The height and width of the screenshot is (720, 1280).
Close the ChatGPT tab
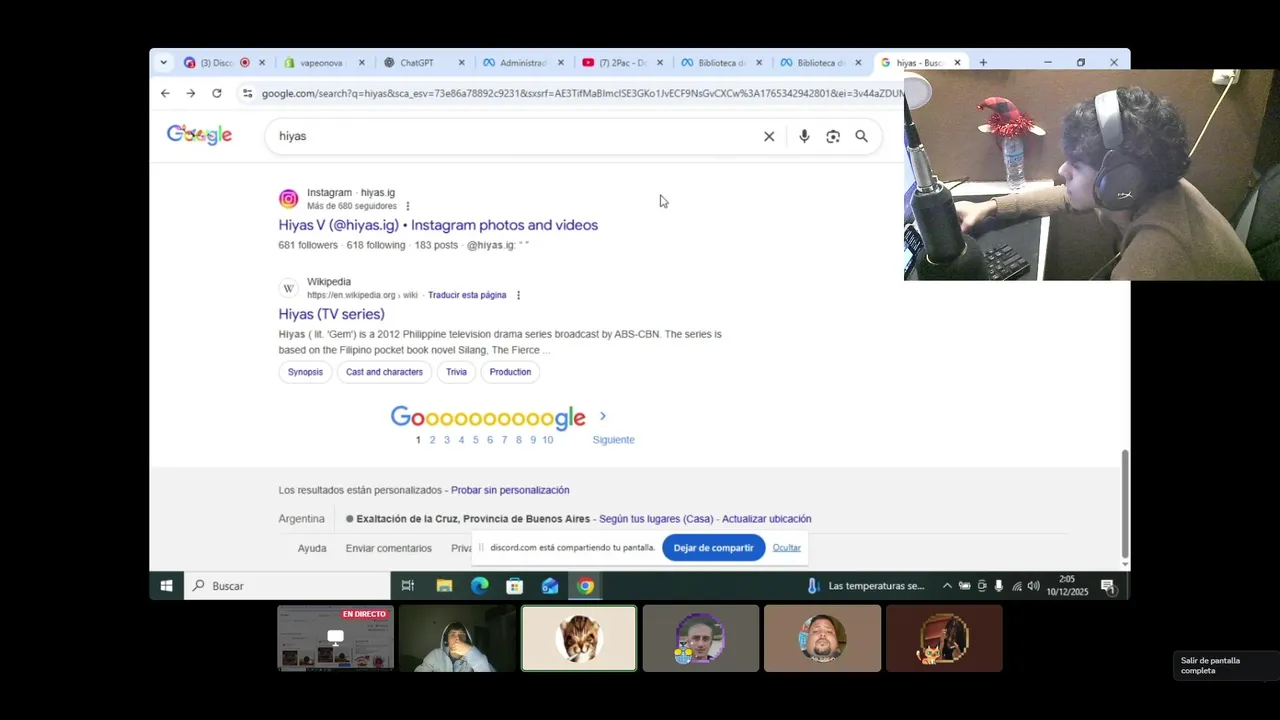pos(461,62)
